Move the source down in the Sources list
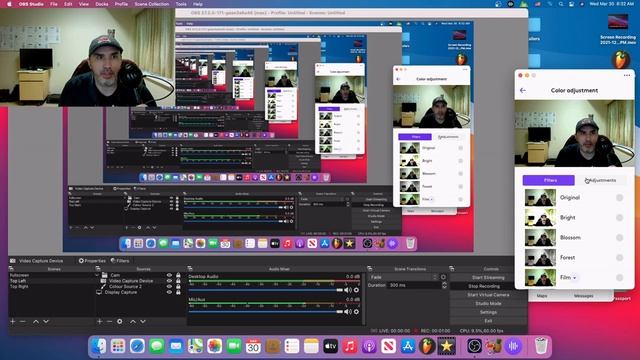 point(143,322)
